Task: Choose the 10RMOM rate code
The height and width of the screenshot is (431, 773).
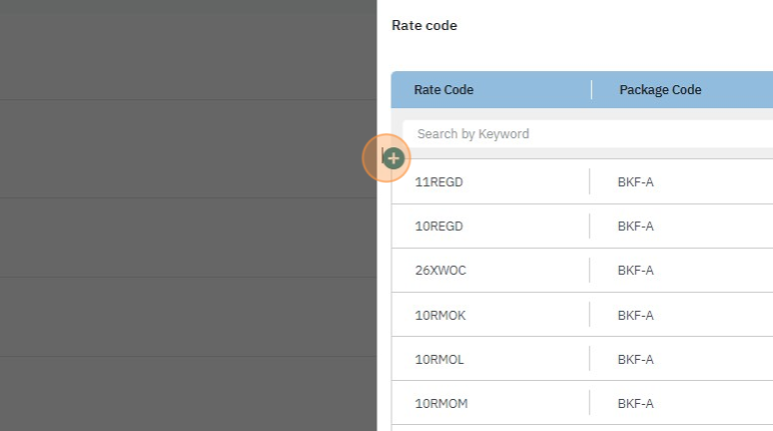Action: [441, 404]
